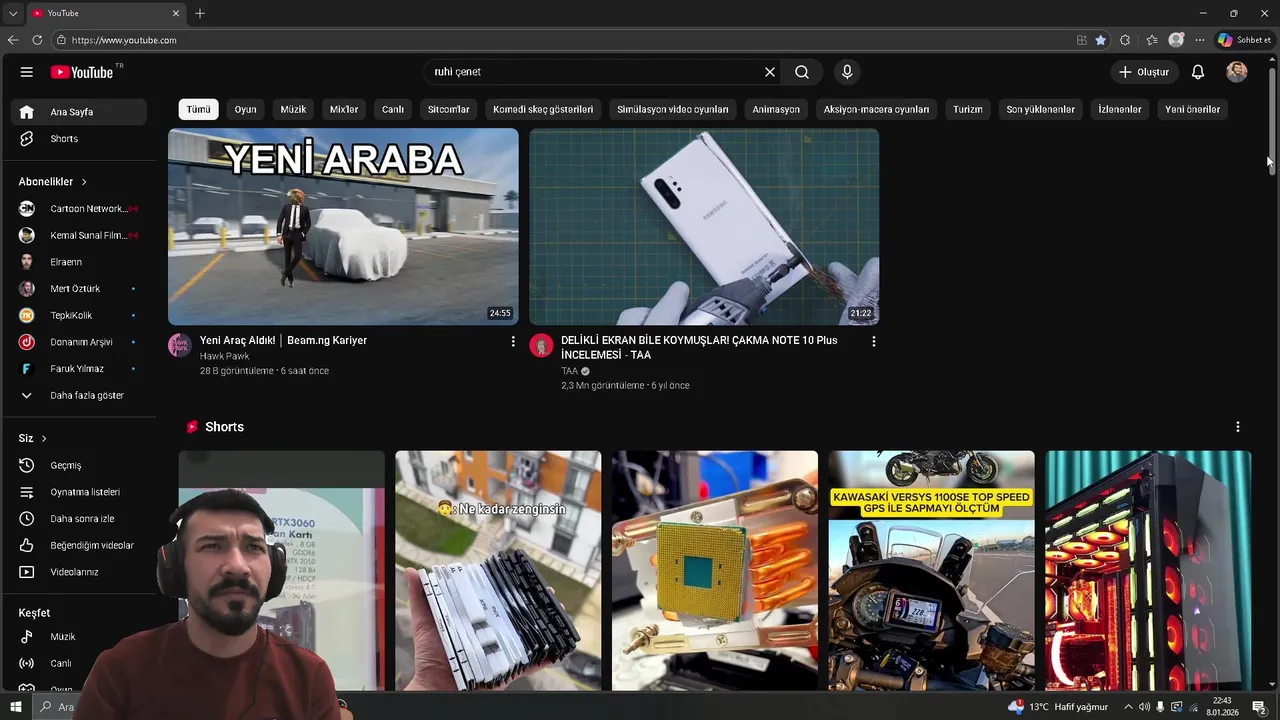Open Shorts in the sidebar
Screen dimensions: 1280x720
click(x=79, y=139)
